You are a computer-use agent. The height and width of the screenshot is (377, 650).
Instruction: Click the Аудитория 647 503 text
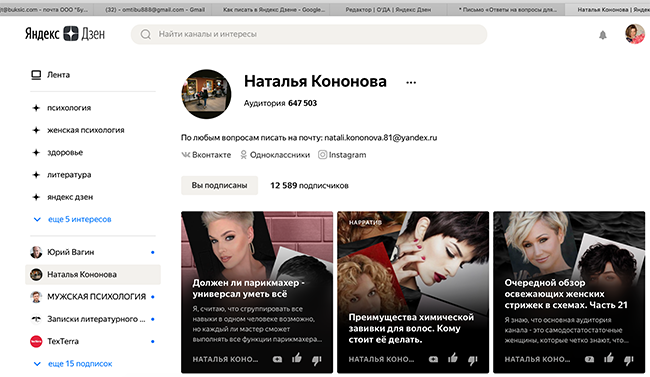point(280,103)
